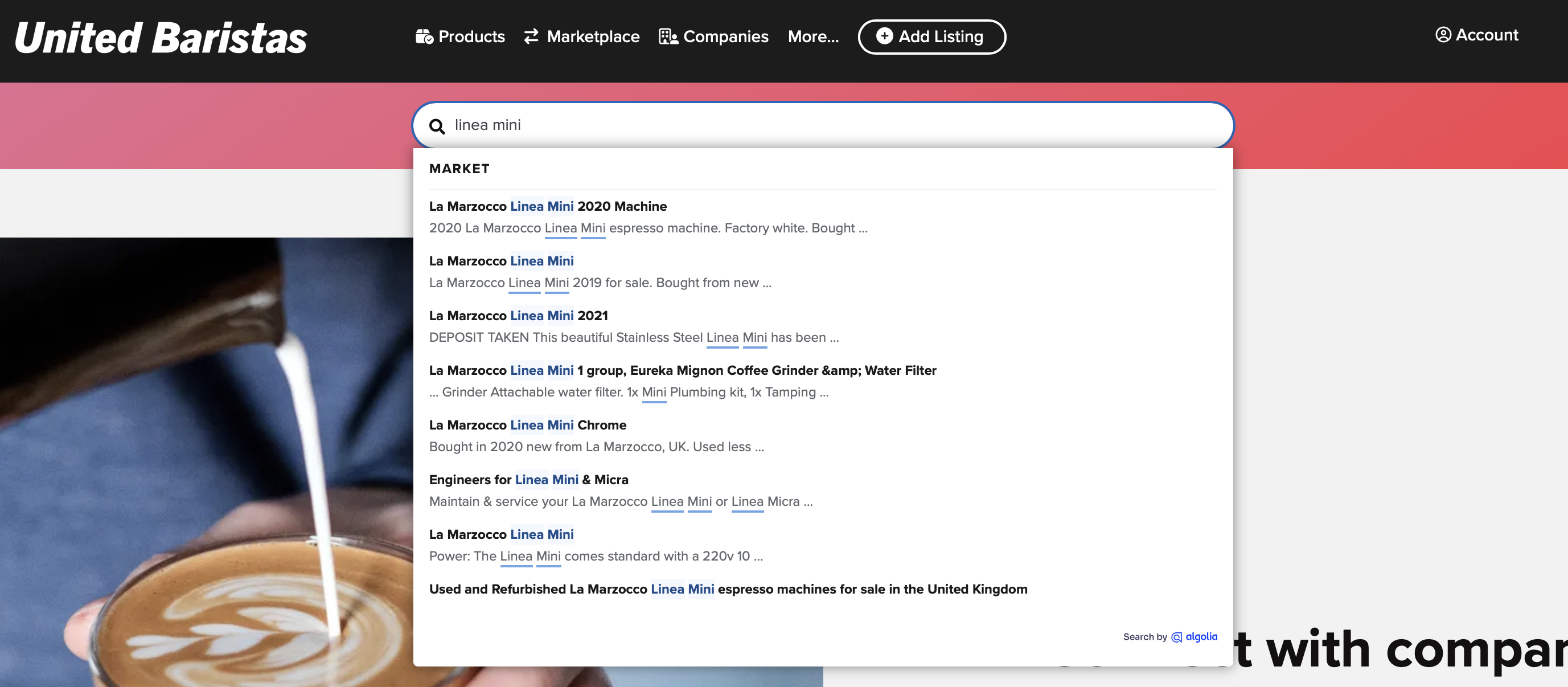Click the Add Listing button
The height and width of the screenshot is (687, 1568).
(931, 36)
